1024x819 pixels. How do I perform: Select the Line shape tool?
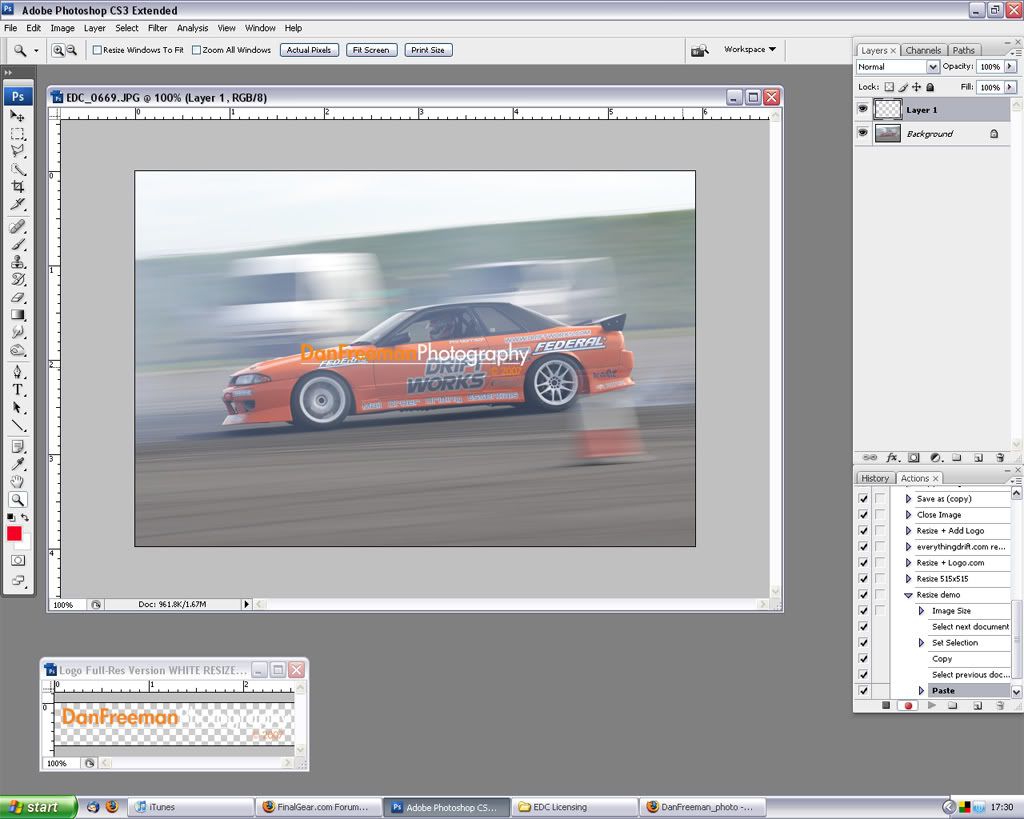[18, 425]
